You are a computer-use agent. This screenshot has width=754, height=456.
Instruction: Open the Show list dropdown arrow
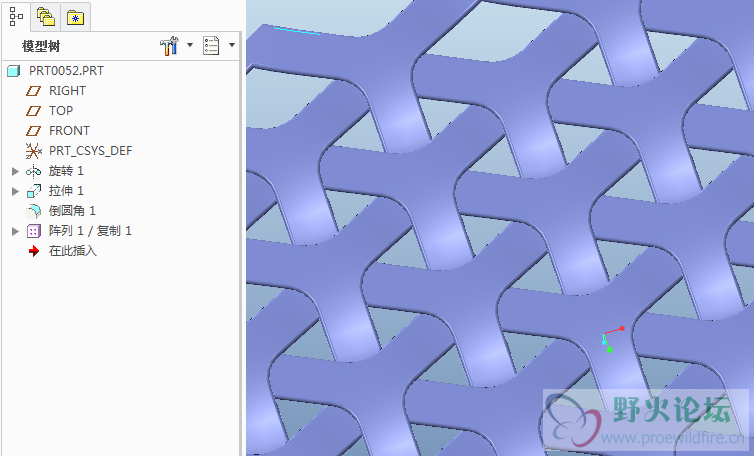232,45
